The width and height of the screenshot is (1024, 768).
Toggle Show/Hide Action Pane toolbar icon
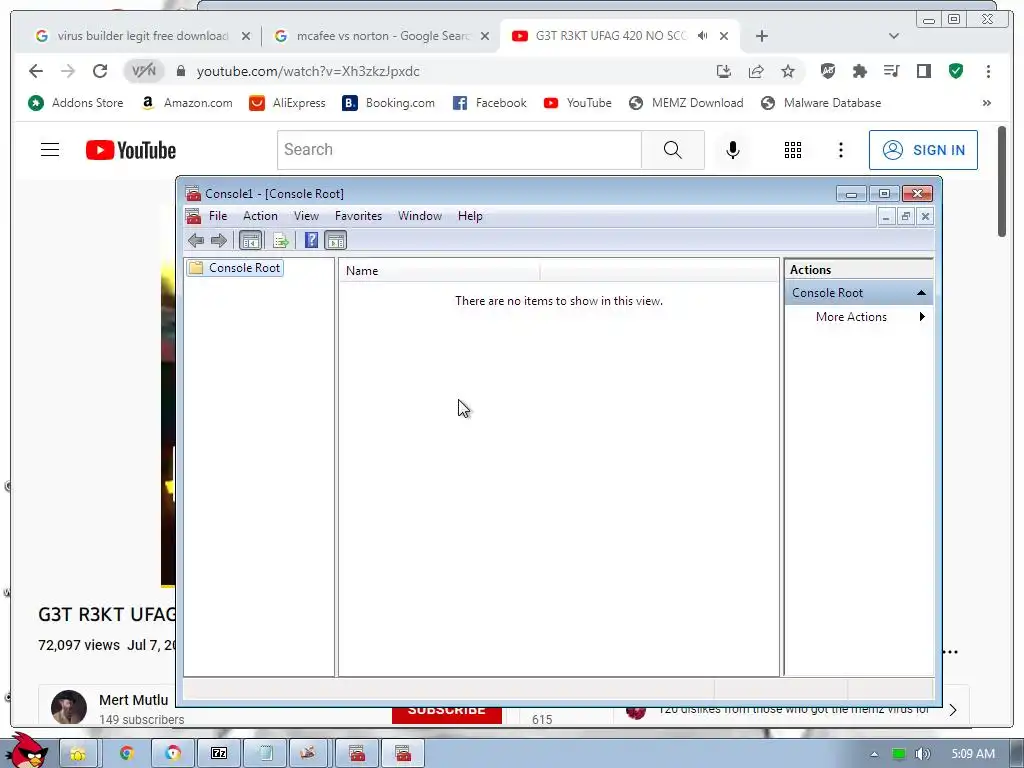click(x=336, y=240)
